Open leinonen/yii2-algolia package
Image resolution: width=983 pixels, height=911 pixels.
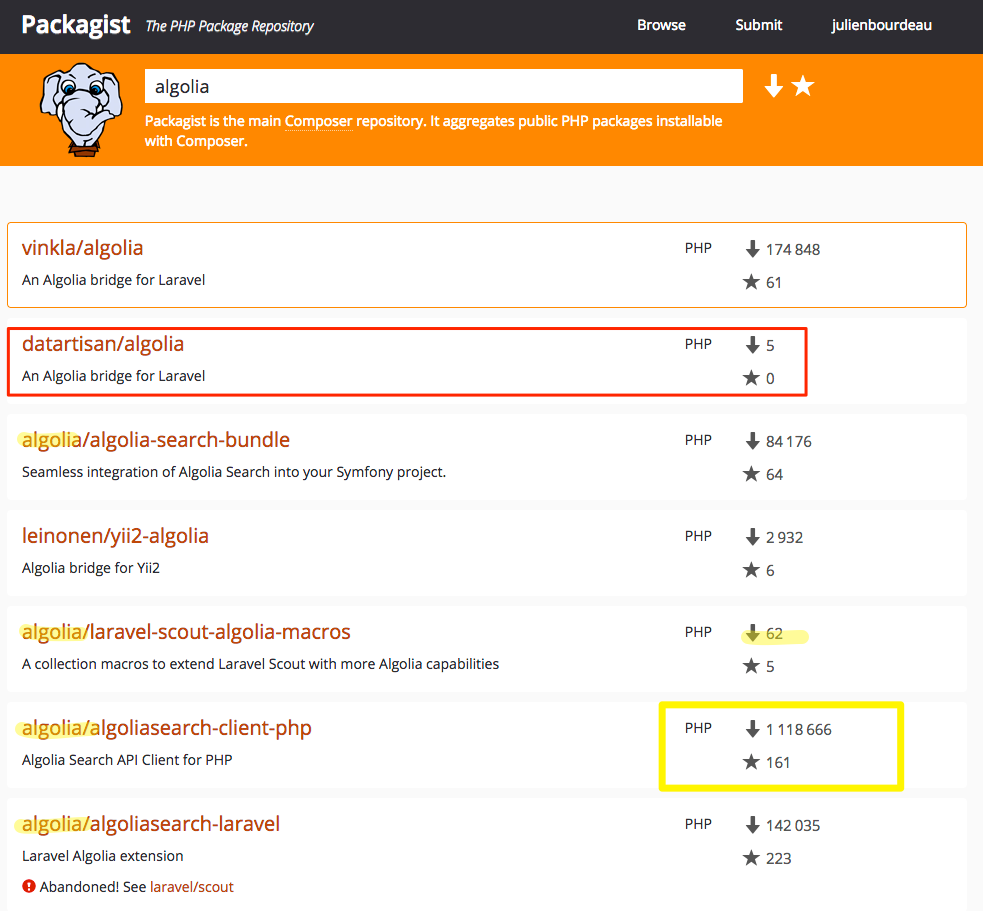(x=115, y=535)
